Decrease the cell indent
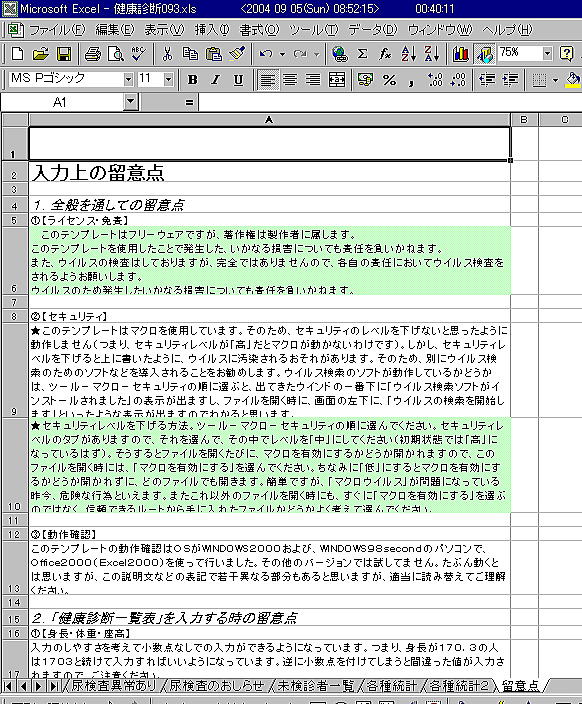582x704 pixels. pos(487,80)
